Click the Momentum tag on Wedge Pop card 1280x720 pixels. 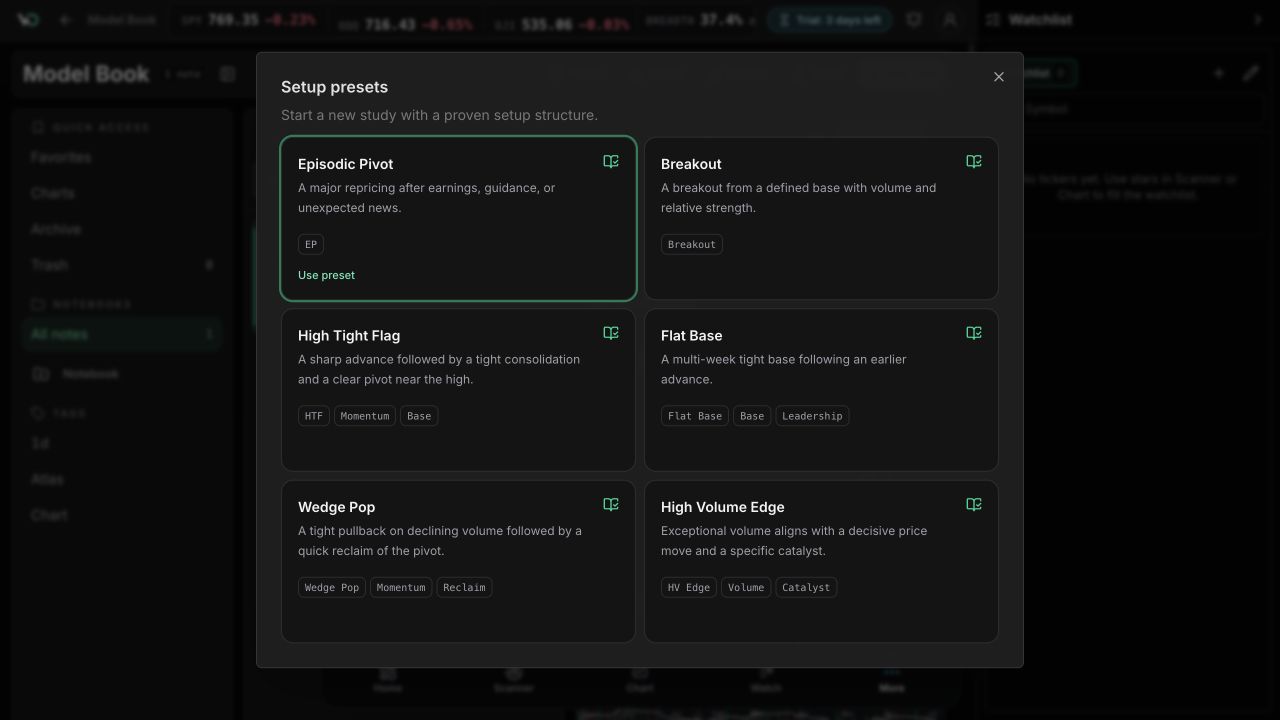click(401, 588)
